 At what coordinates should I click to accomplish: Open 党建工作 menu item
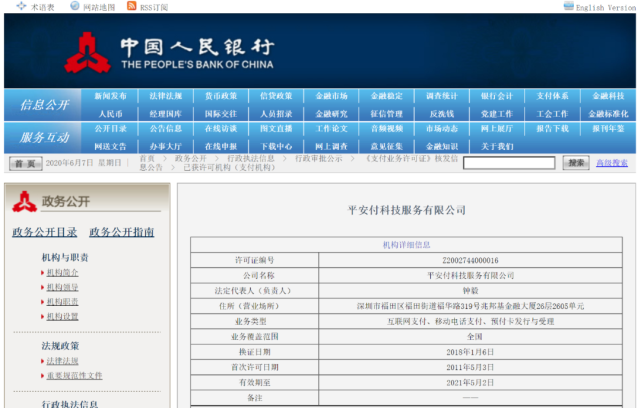pos(497,114)
